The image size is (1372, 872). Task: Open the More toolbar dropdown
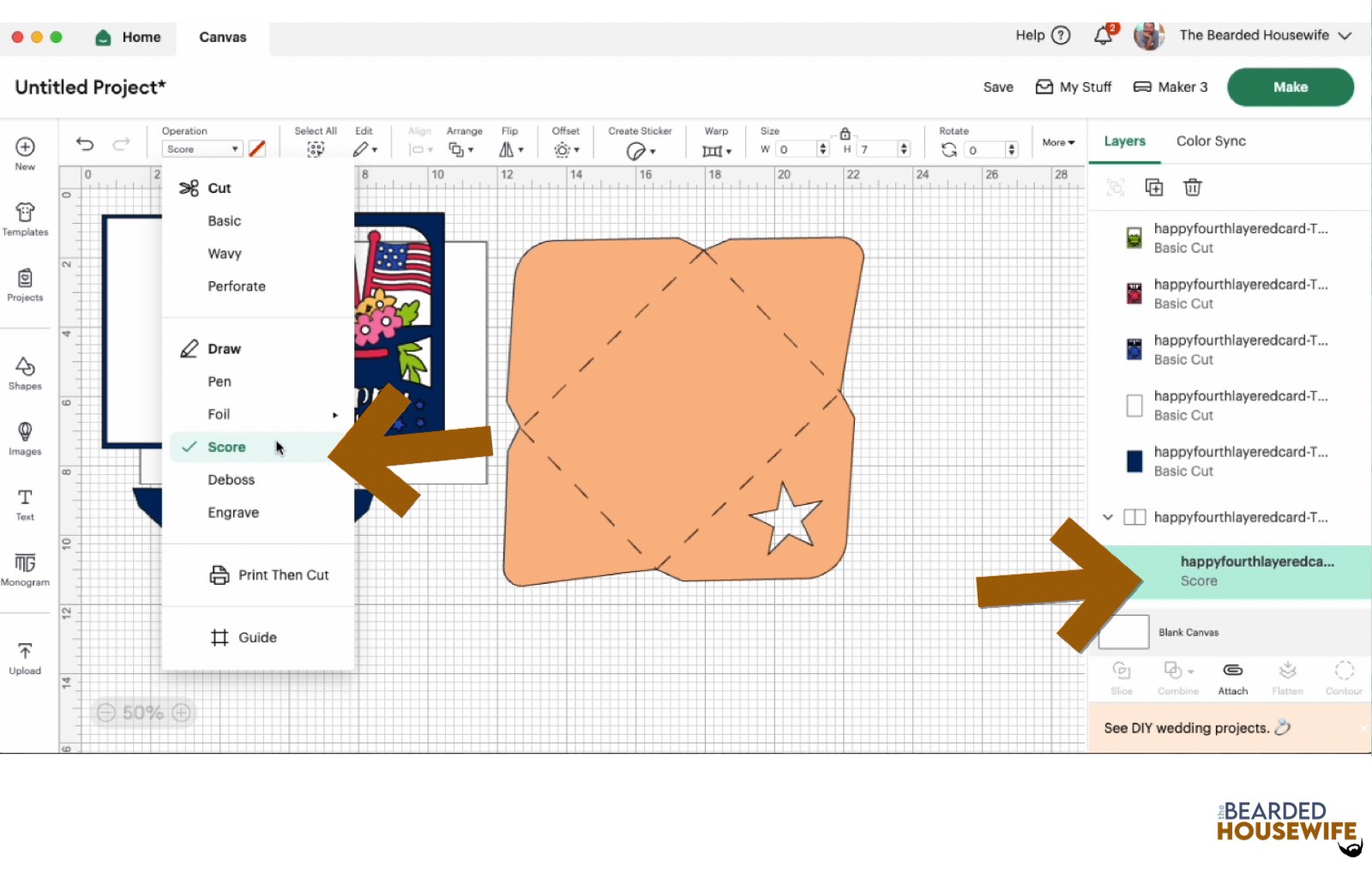(1058, 142)
